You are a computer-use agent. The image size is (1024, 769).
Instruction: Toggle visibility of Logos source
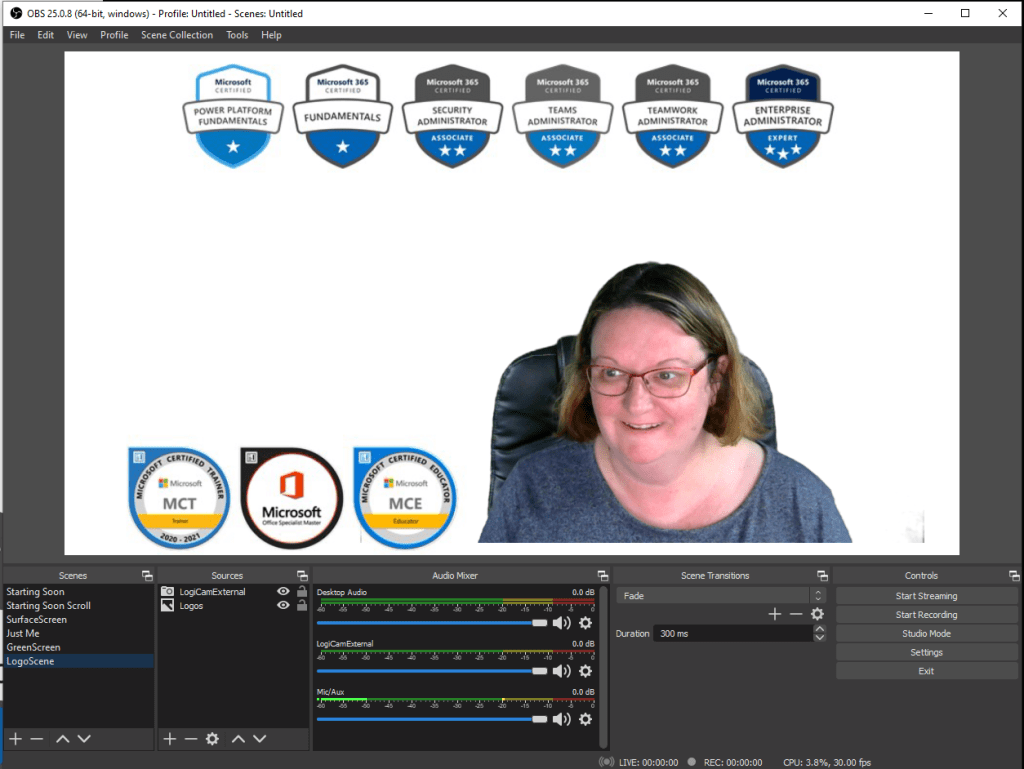click(x=283, y=606)
